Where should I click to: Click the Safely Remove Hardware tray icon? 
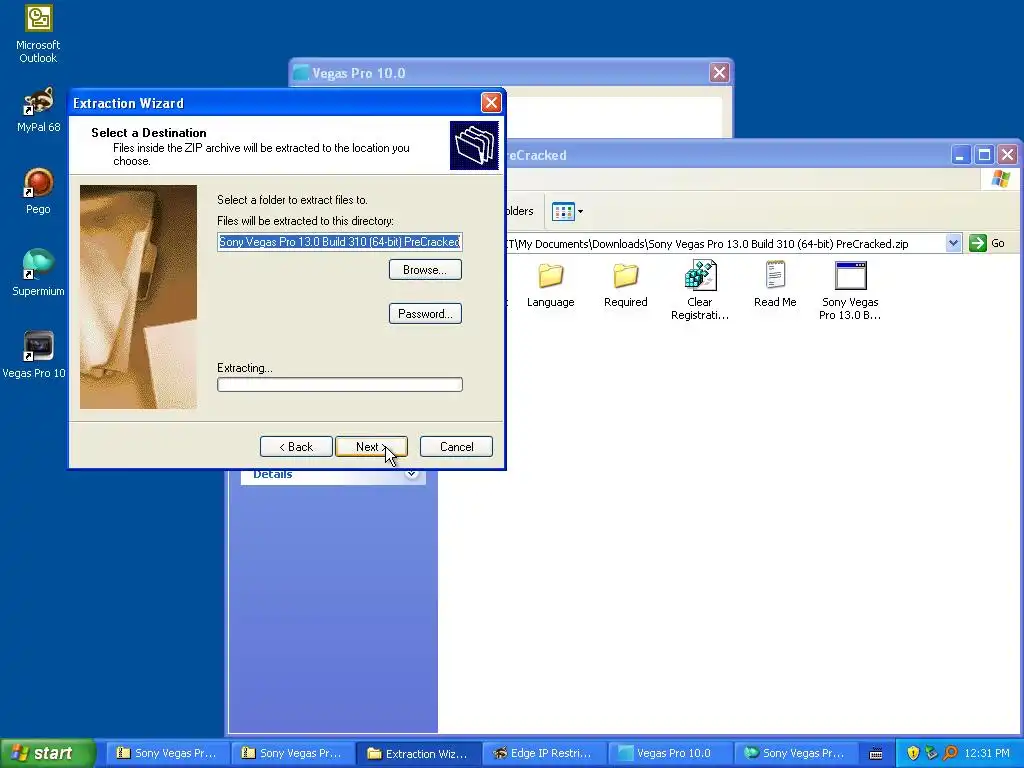coord(931,753)
